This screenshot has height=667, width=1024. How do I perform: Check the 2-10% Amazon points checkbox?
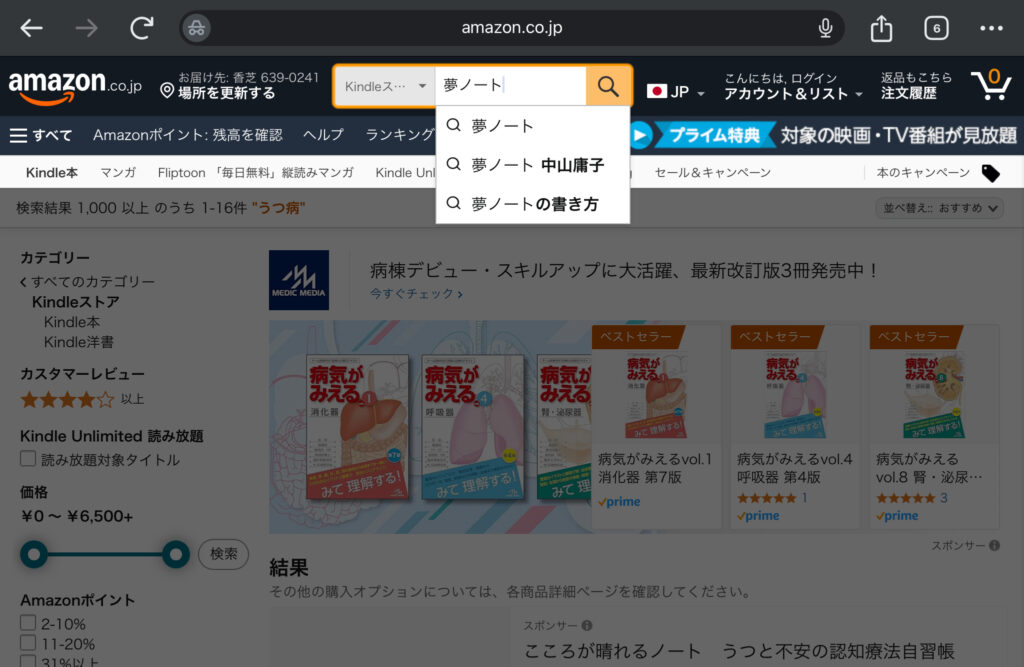(x=27, y=623)
